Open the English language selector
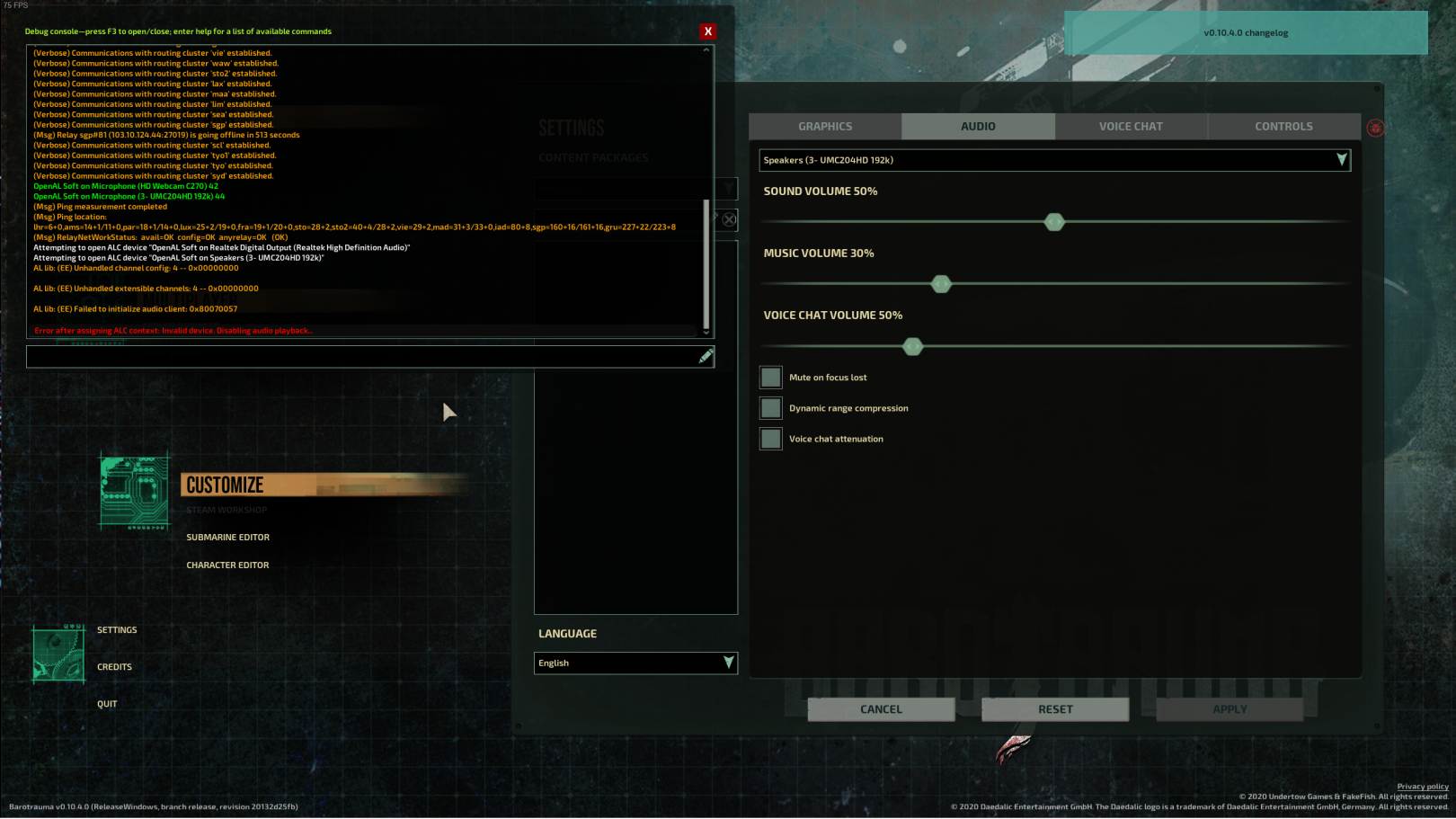1456x819 pixels. click(635, 663)
